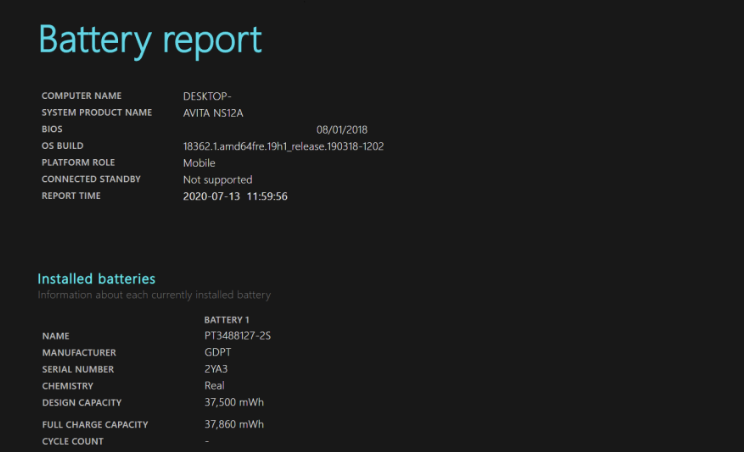744x452 pixels.
Task: Select the NAME row label
Action: pyautogui.click(x=56, y=336)
